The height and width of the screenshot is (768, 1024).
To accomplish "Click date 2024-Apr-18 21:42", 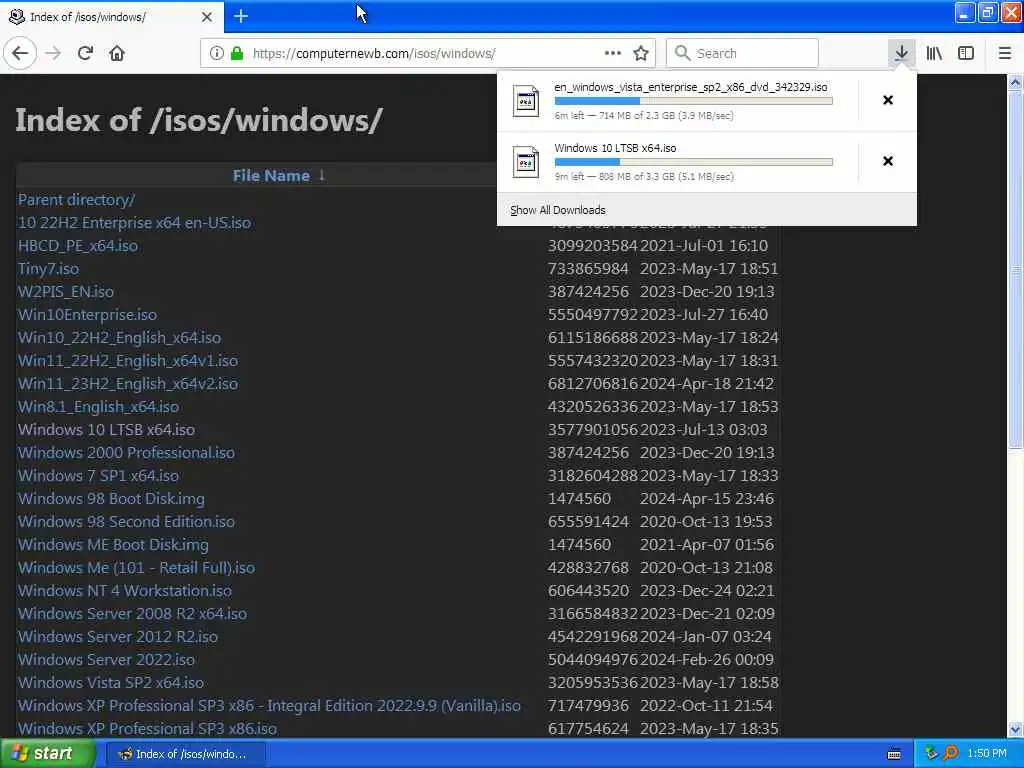I will click(x=707, y=384).
